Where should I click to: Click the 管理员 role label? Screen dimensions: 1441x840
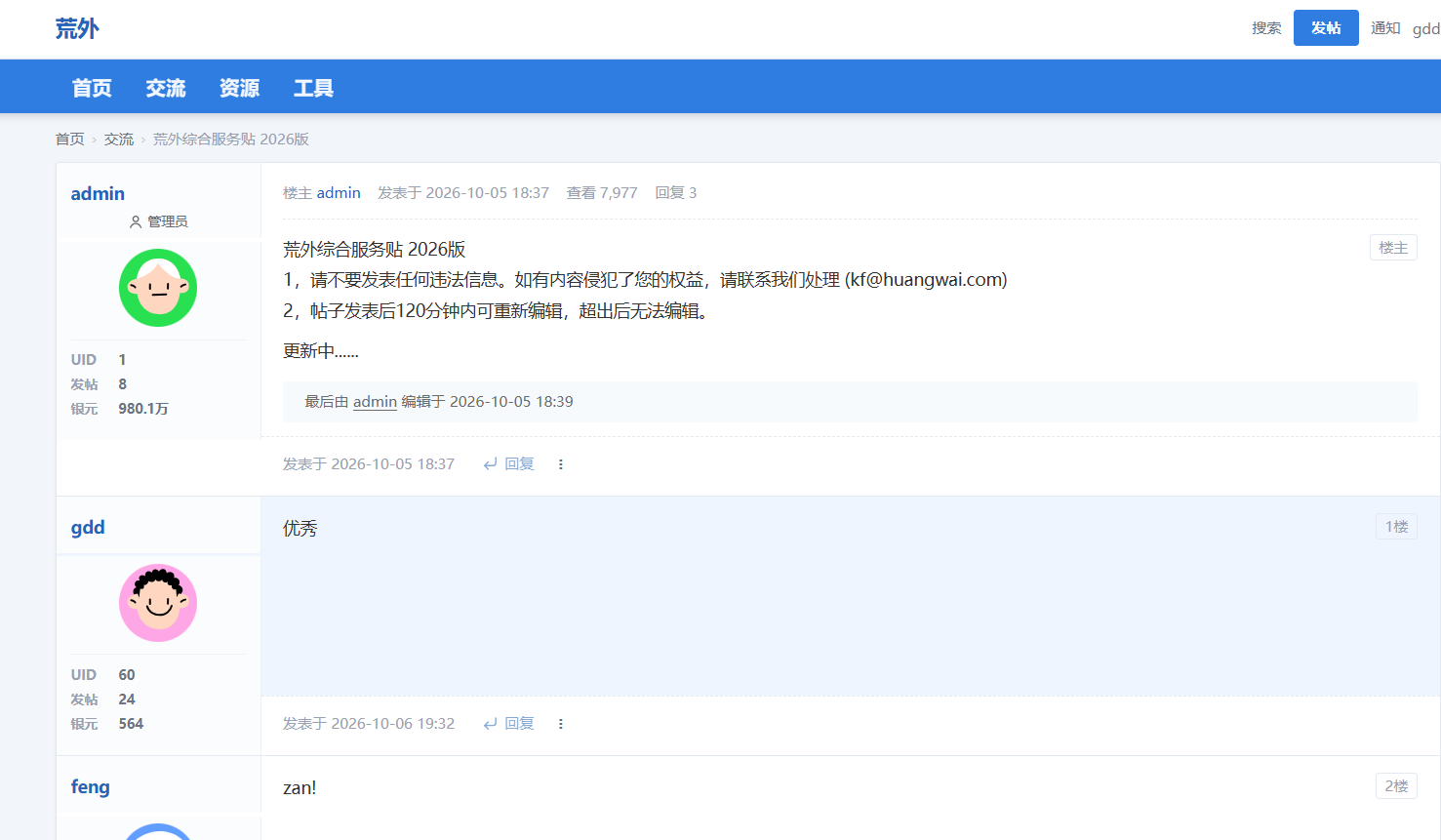tap(158, 222)
